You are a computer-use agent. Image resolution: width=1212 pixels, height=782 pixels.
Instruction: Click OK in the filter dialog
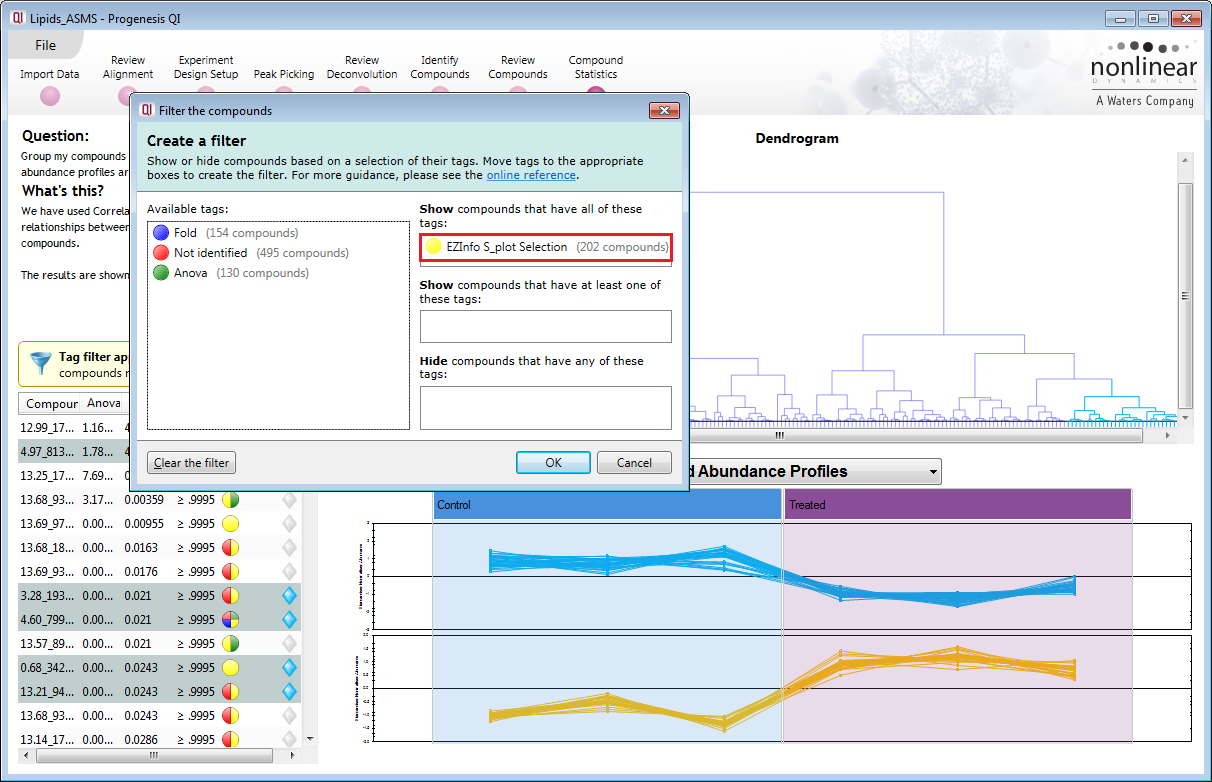tap(553, 463)
